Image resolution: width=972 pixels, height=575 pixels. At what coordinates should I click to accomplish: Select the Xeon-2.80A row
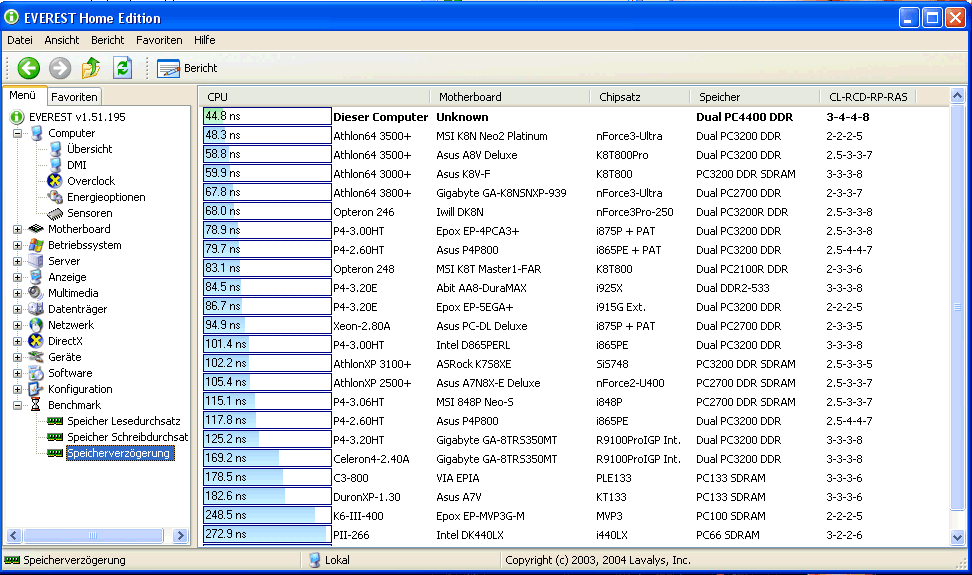(x=575, y=326)
